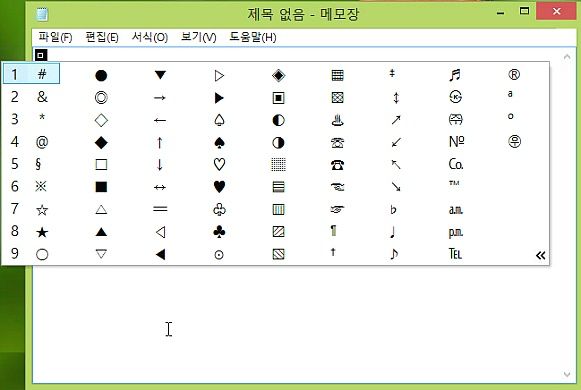
Task: Select the hollow heart ♡ symbol
Action: (x=219, y=164)
